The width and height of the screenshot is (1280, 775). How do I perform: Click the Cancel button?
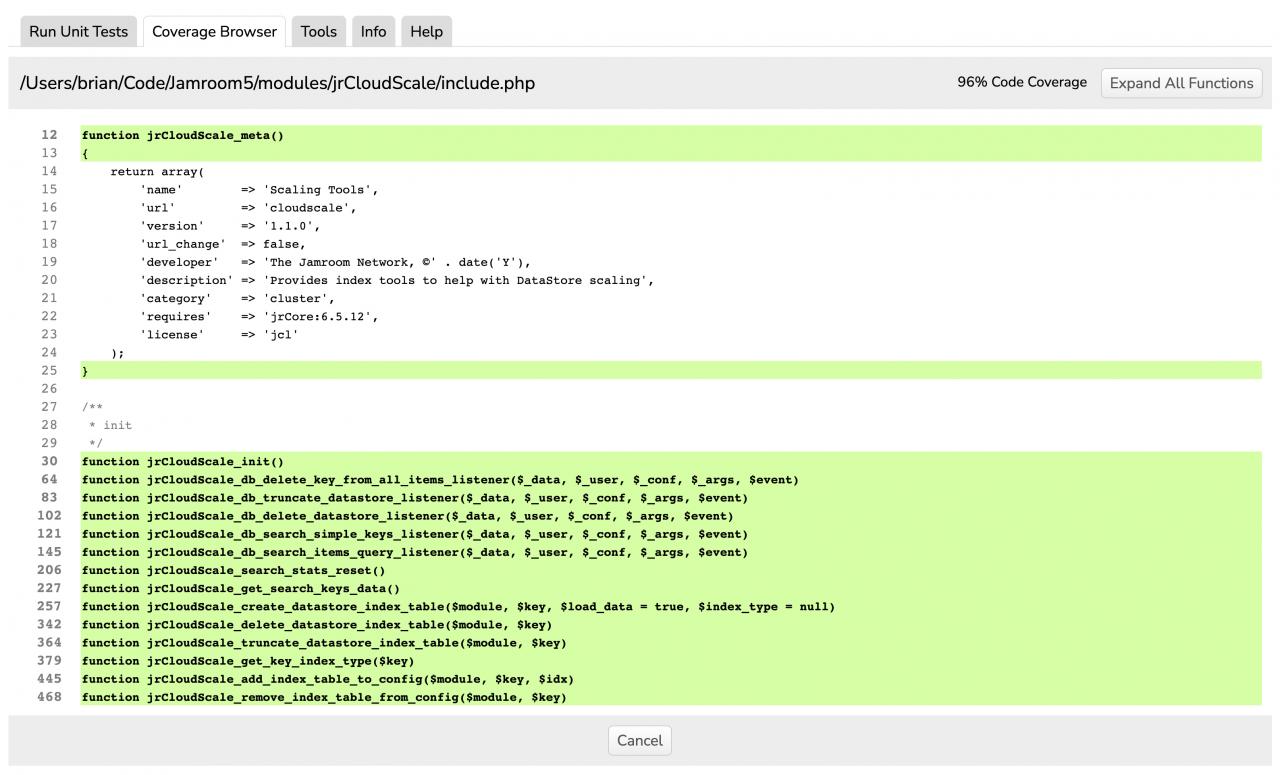pyautogui.click(x=639, y=740)
